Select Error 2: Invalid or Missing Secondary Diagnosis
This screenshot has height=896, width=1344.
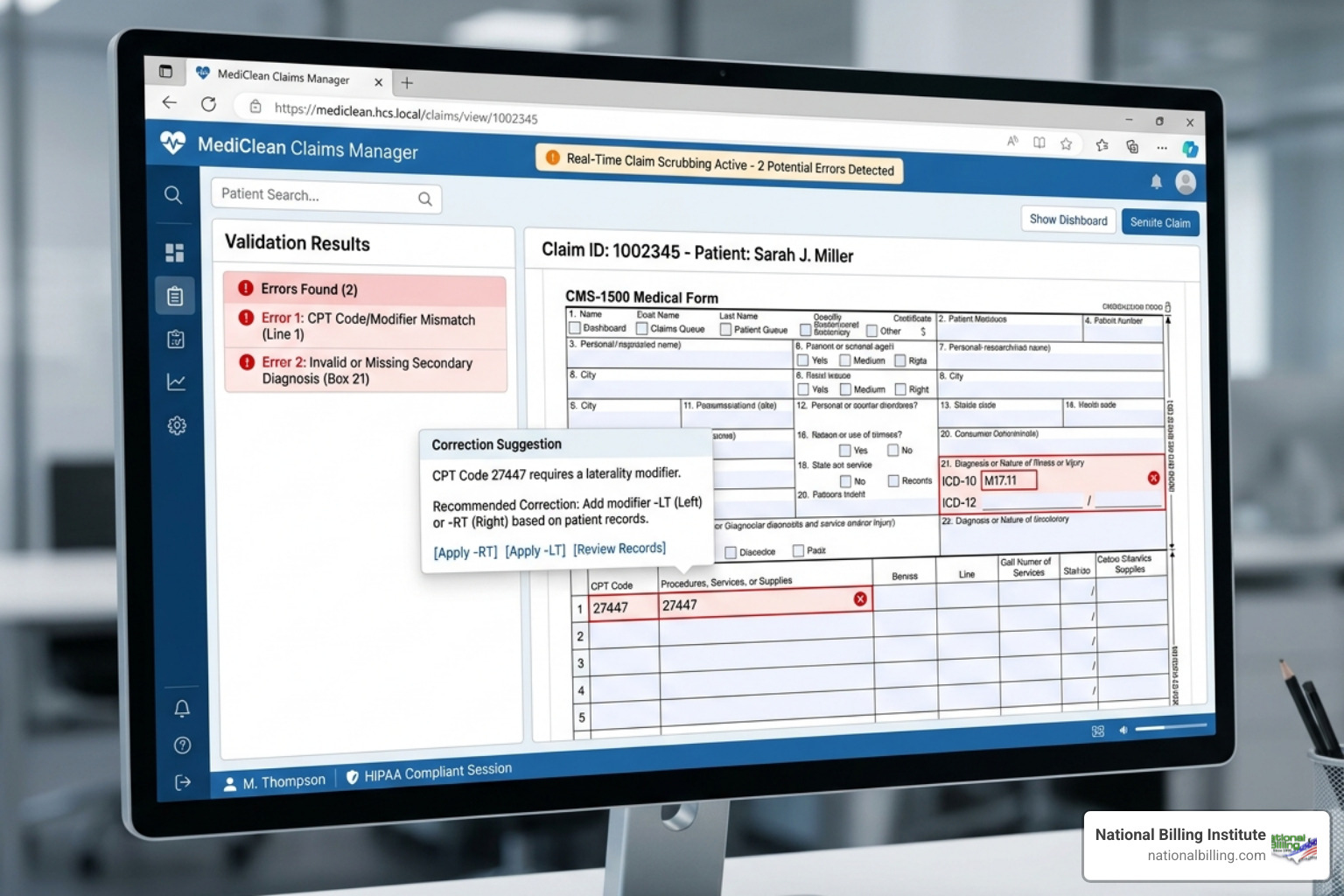365,370
